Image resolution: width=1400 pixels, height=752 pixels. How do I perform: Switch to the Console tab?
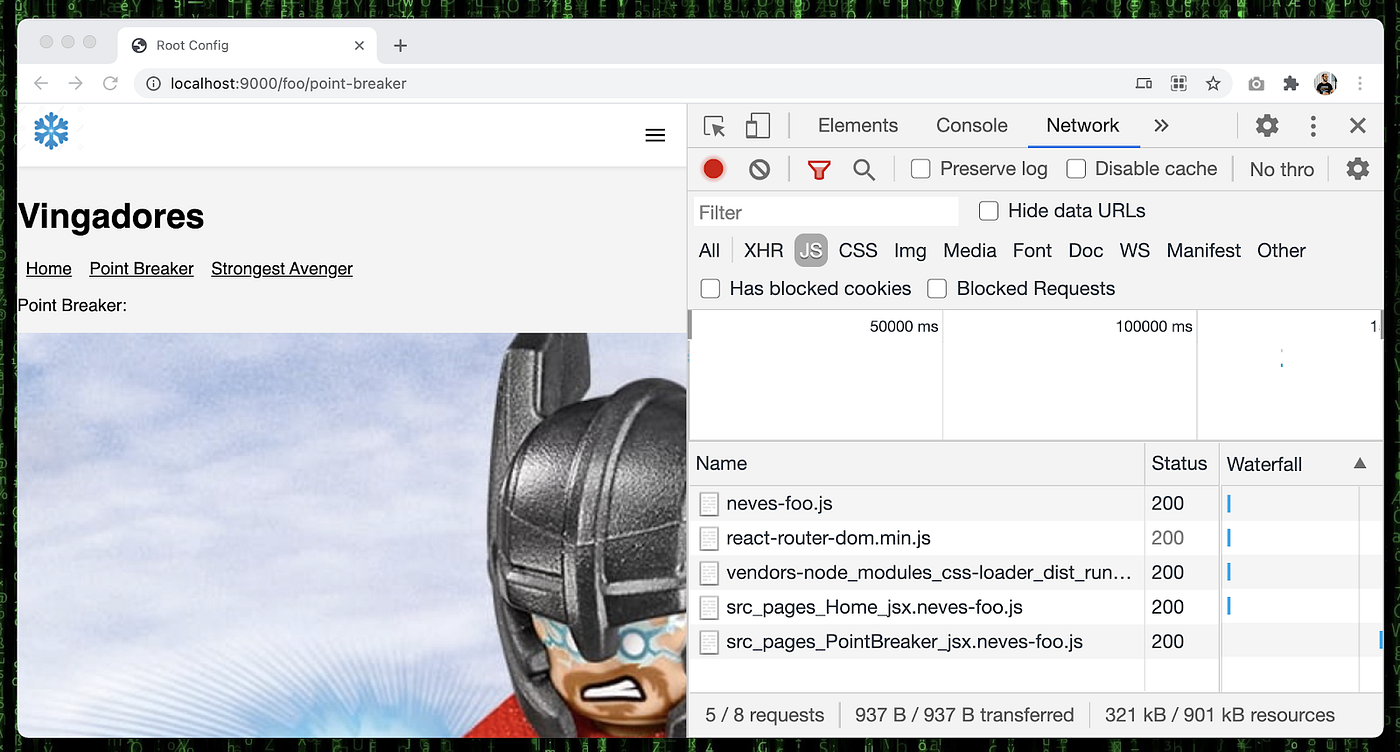pos(972,126)
